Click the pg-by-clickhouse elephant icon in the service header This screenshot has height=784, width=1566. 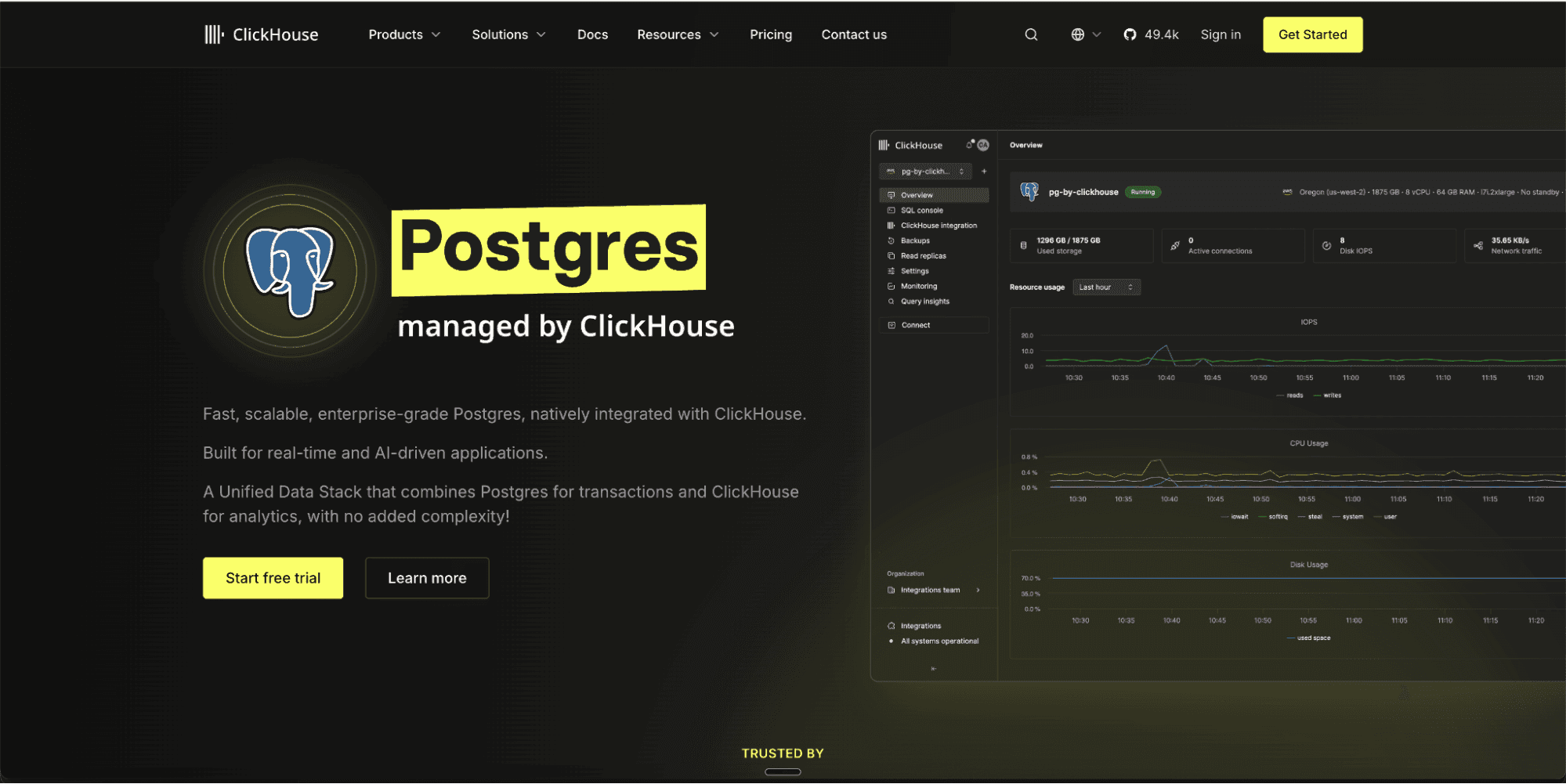[x=1029, y=191]
